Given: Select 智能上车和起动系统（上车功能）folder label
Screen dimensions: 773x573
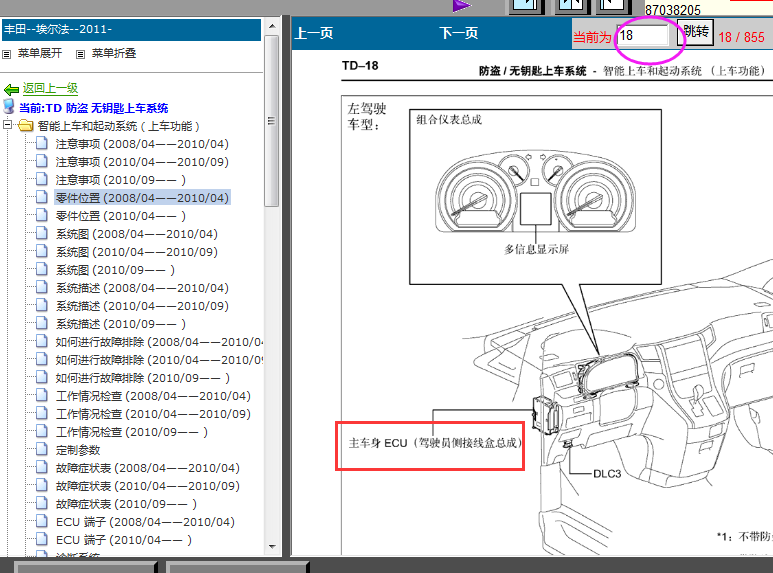Looking at the screenshot, I should pyautogui.click(x=118, y=126).
